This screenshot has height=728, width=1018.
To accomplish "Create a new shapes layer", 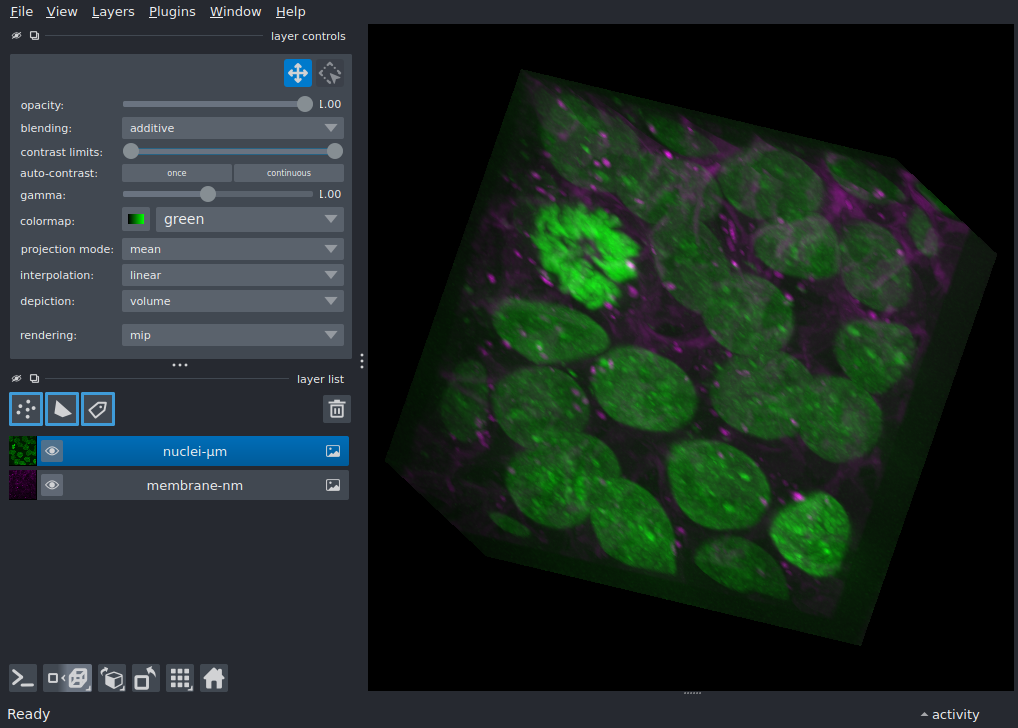I will (62, 408).
